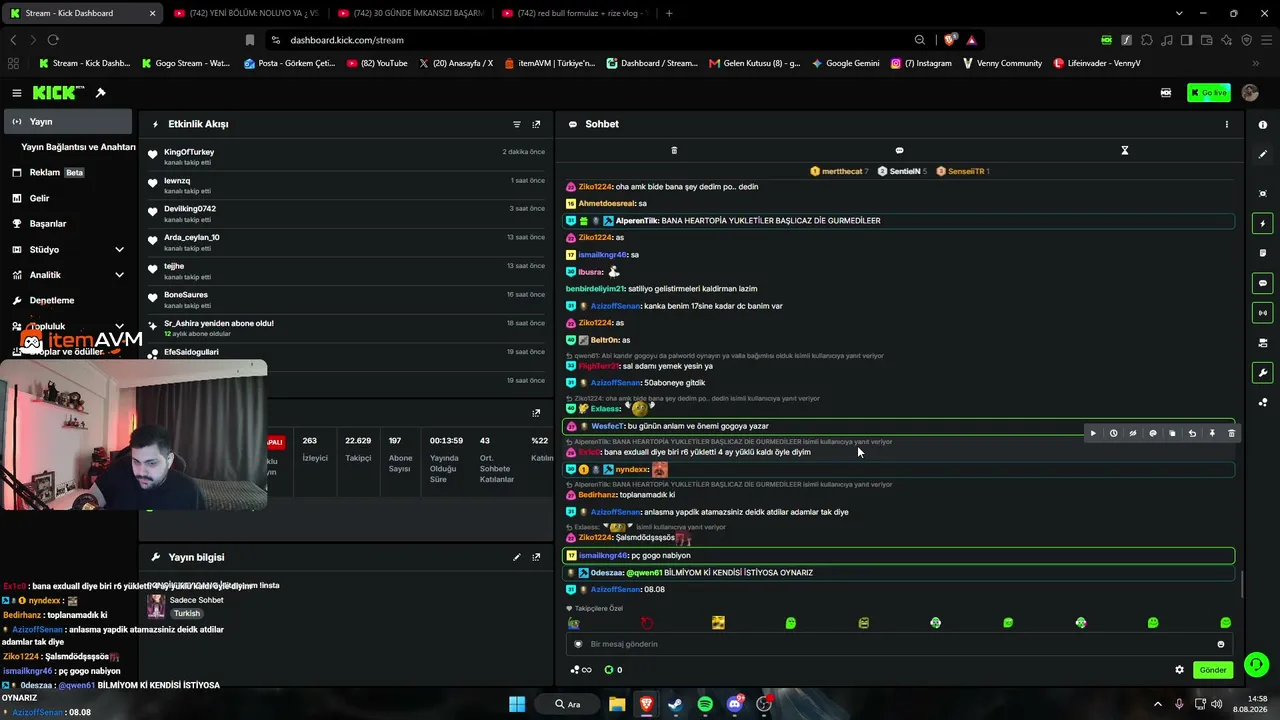The height and width of the screenshot is (720, 1280).
Task: Reload the page in browser
Action: pyautogui.click(x=53, y=40)
